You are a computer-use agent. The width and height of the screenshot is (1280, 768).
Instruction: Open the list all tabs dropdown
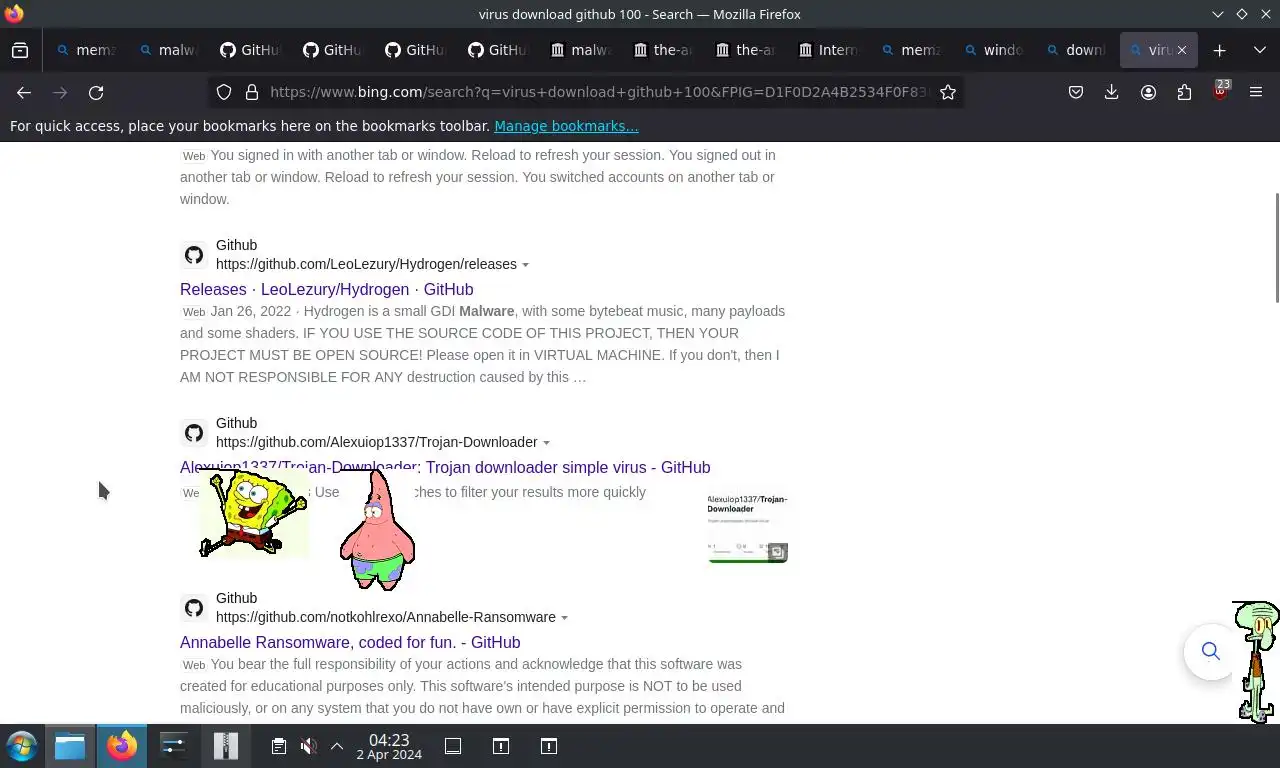click(x=1260, y=50)
